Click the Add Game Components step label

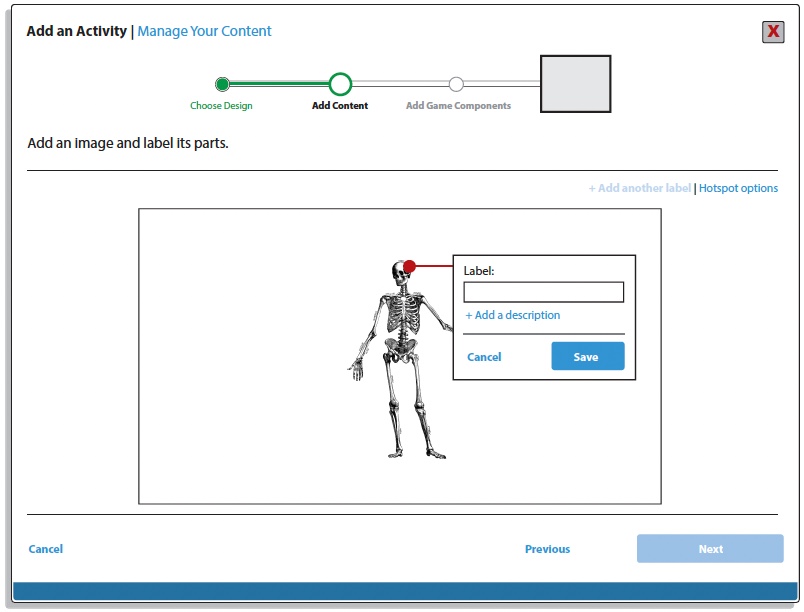click(x=458, y=106)
